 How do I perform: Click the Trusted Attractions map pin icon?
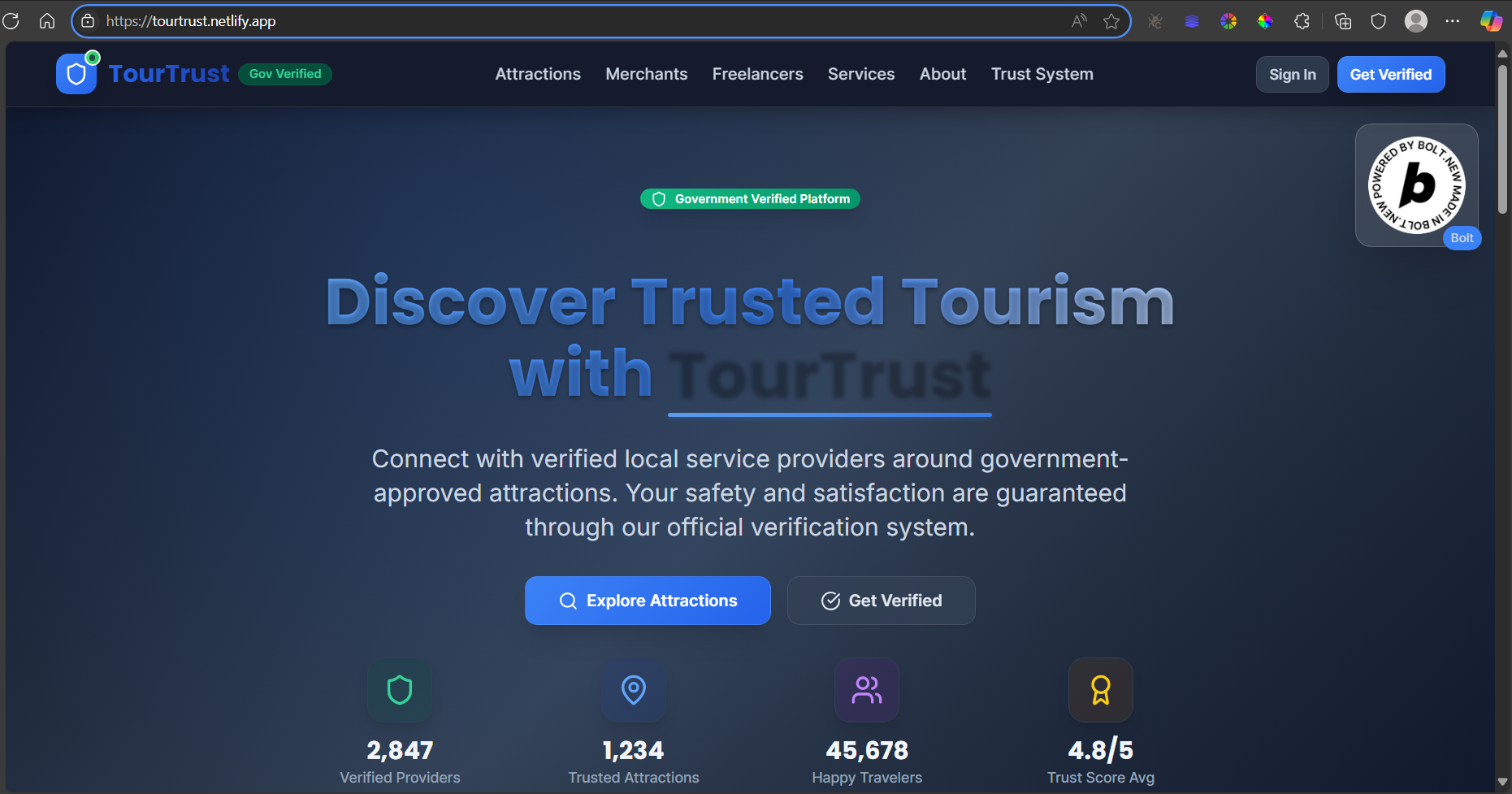(634, 690)
